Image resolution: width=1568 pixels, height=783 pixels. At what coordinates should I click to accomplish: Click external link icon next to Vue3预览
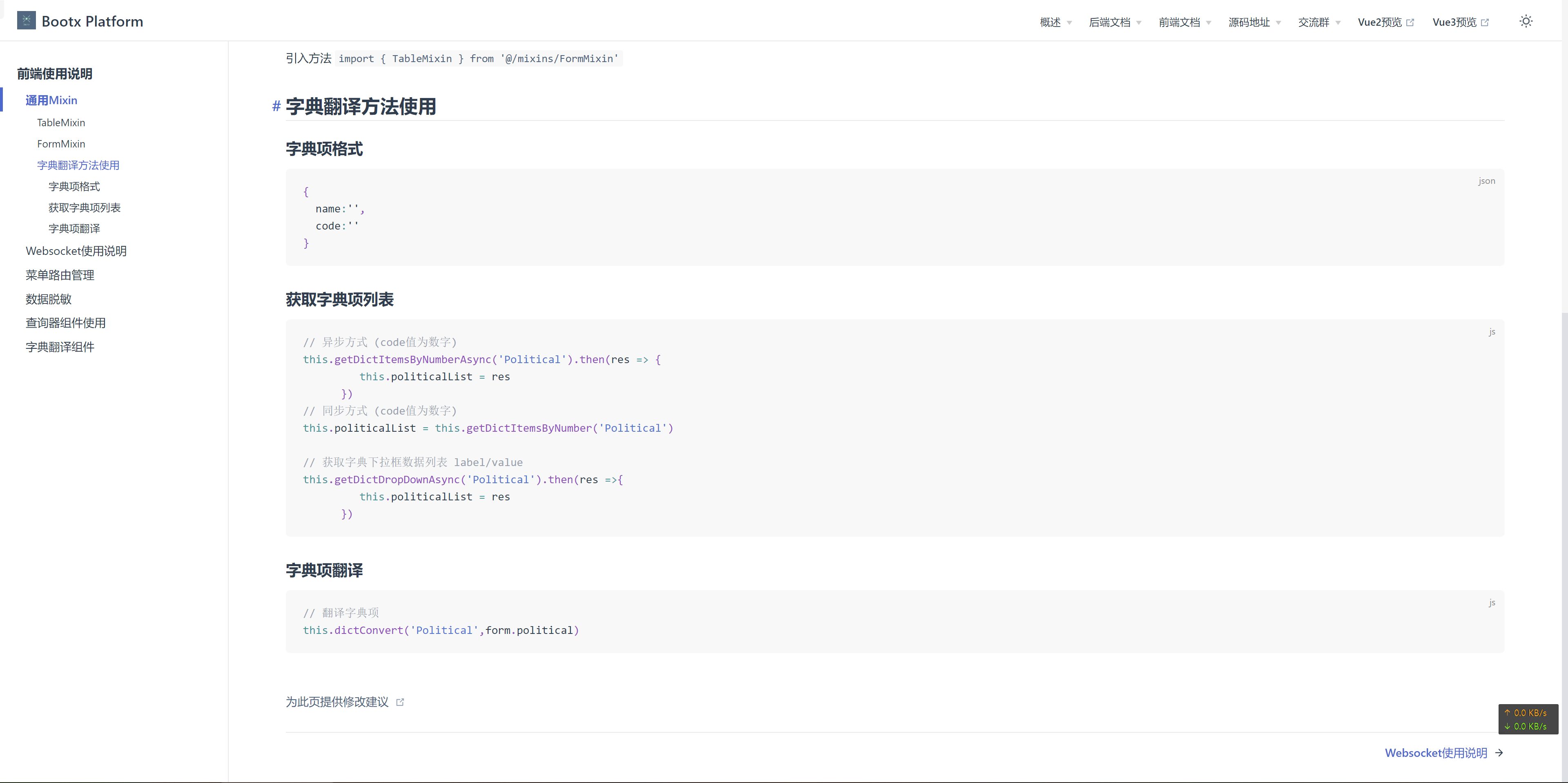click(x=1485, y=22)
